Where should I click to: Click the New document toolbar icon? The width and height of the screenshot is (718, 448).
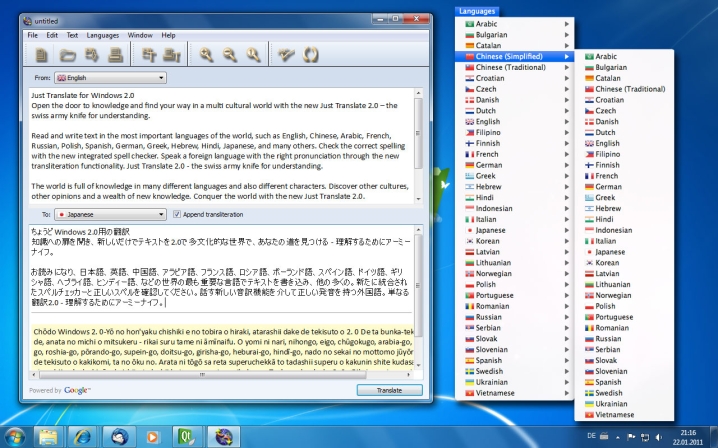pyautogui.click(x=43, y=54)
